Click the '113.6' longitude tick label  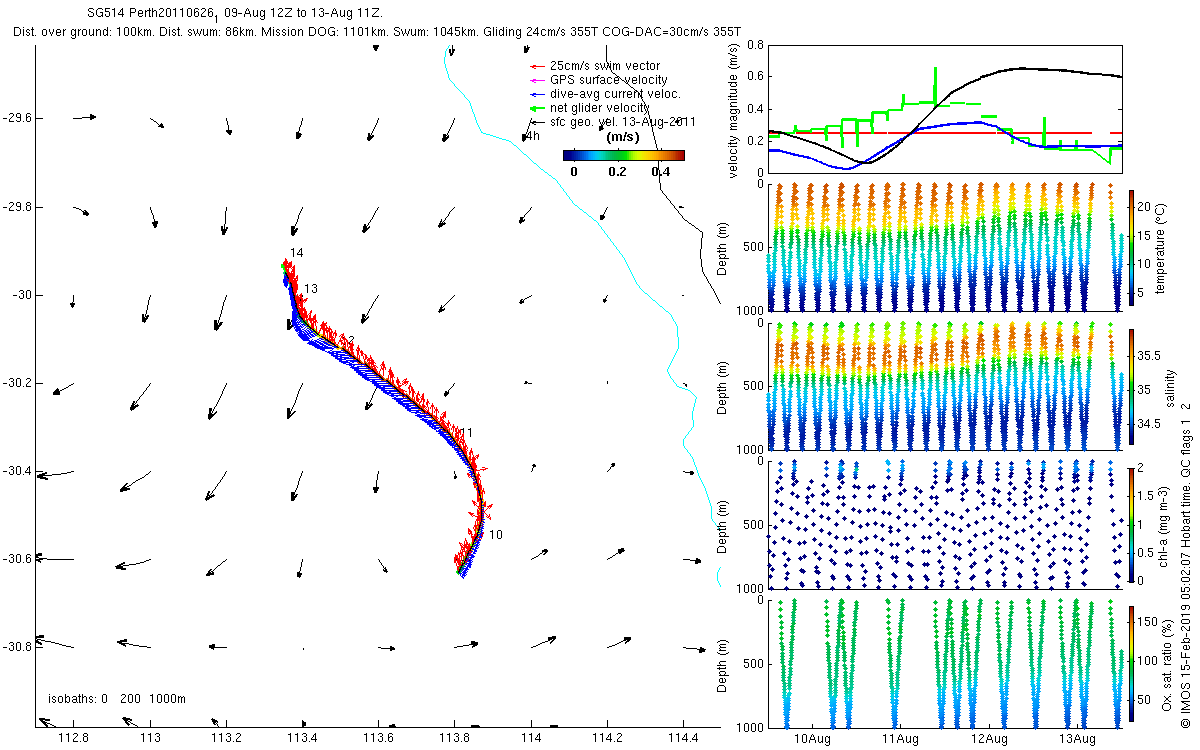pyautogui.click(x=378, y=738)
